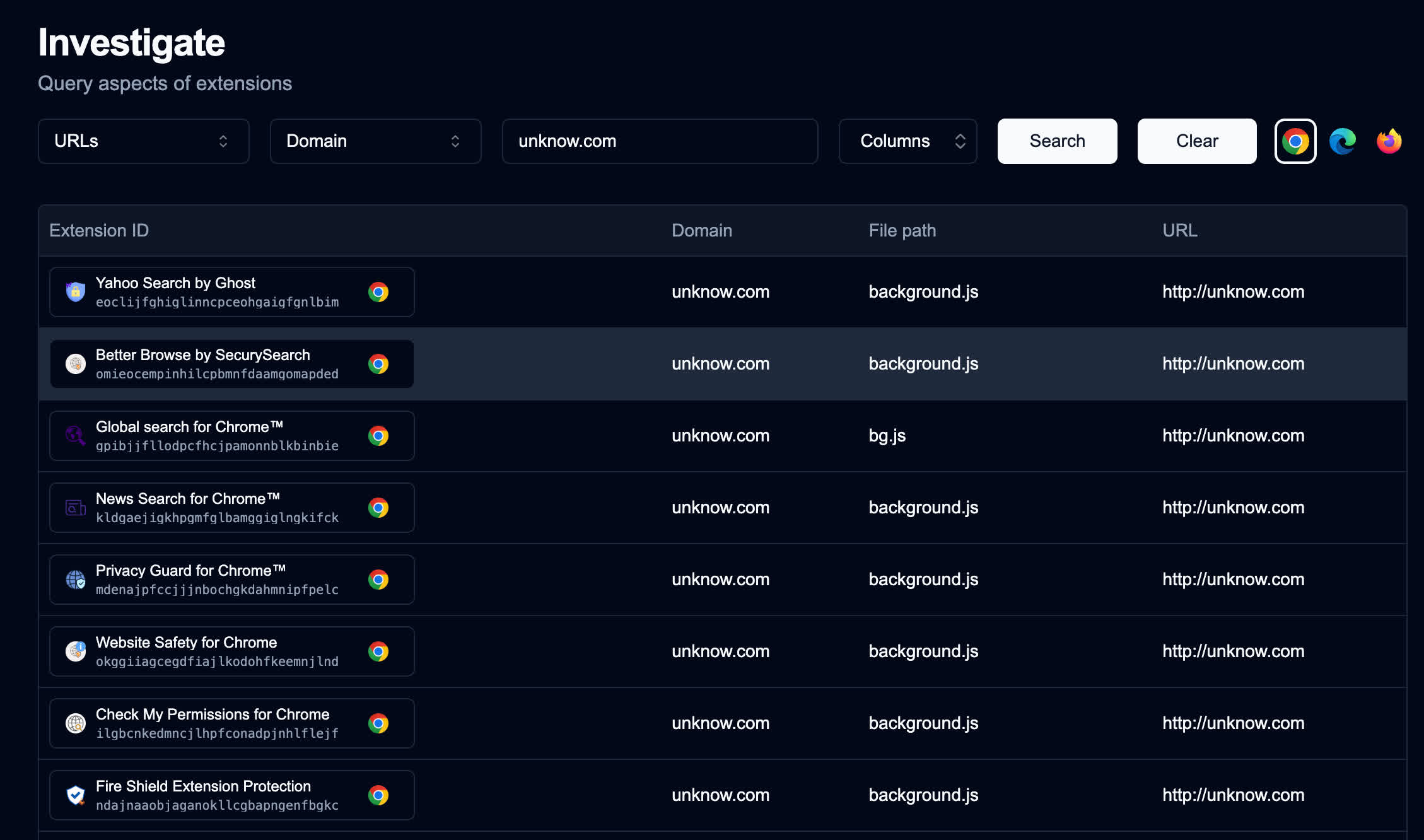1424x840 pixels.
Task: Click Fire Shield Extension Protection shield icon
Action: 76,795
